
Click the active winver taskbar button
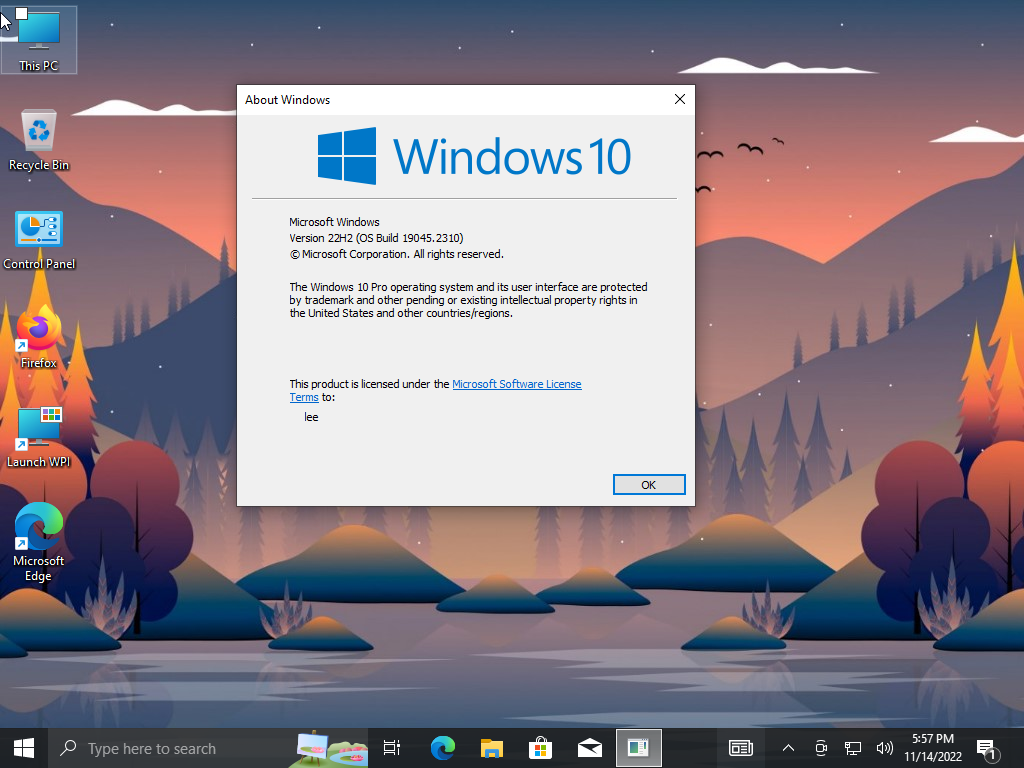click(639, 748)
